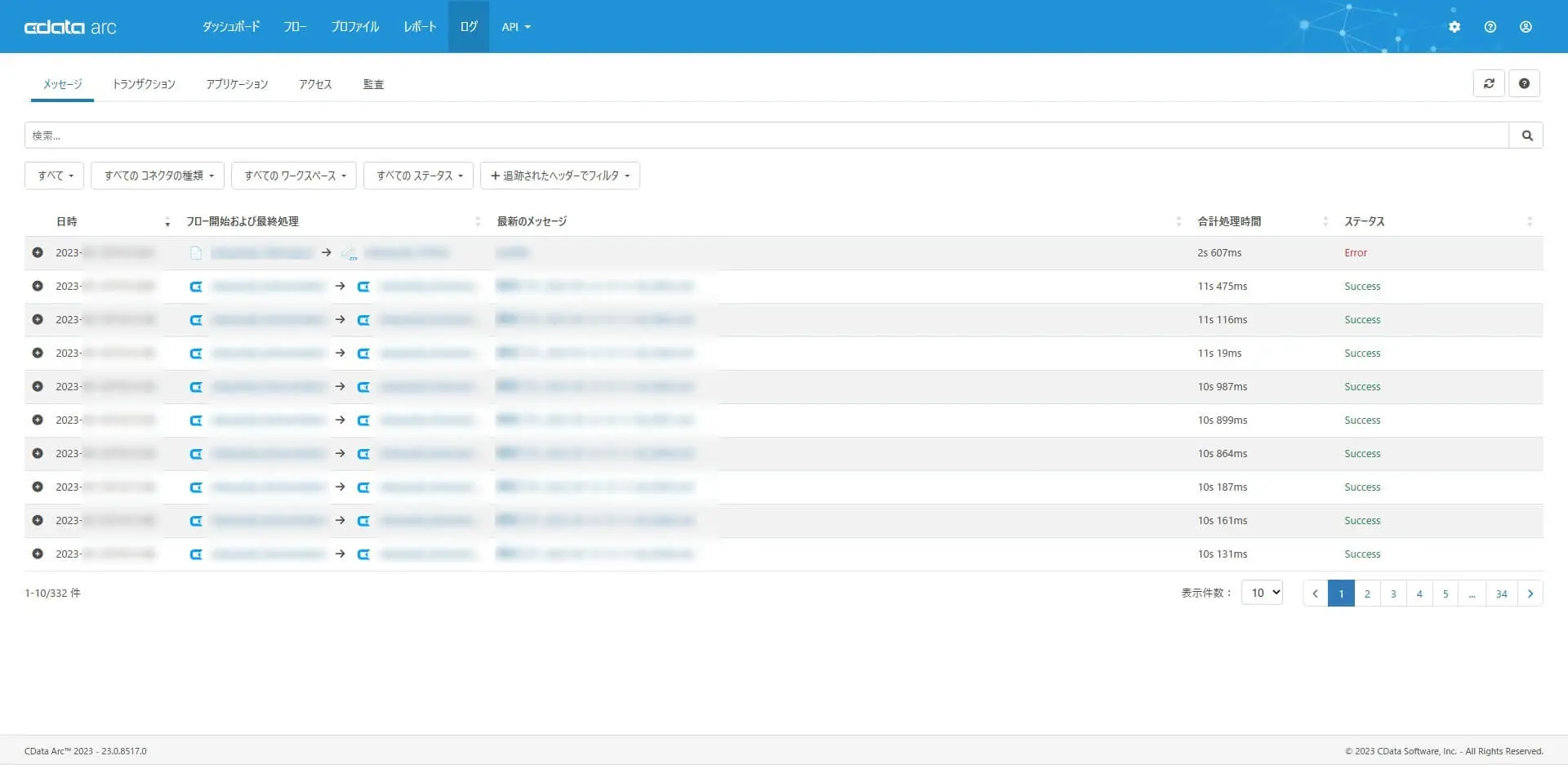The height and width of the screenshot is (765, 1568).
Task: Focus the 検索 search input field
Action: point(766,136)
